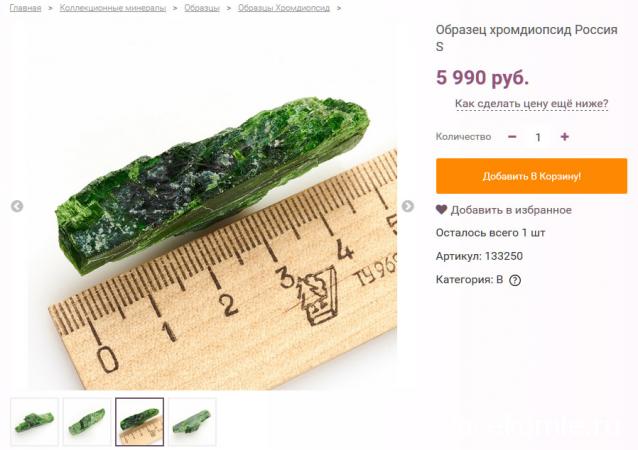Show the next product image with right arrow

[408, 206]
